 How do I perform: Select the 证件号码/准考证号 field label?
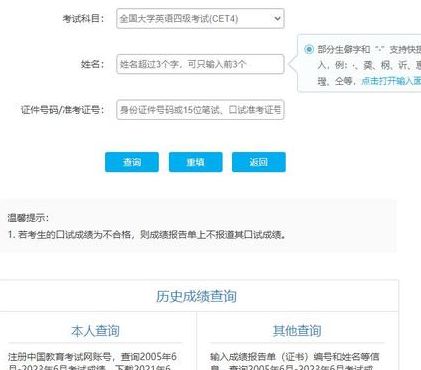click(x=63, y=109)
